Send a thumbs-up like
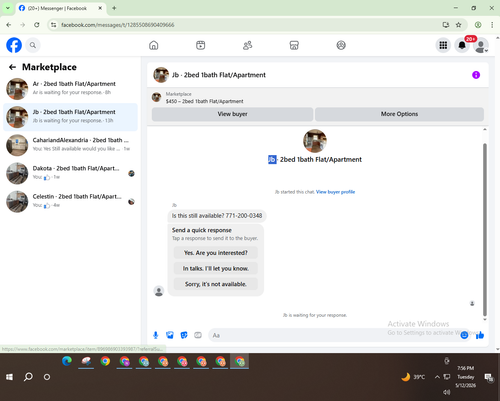This screenshot has height=401, width=500. point(480,335)
